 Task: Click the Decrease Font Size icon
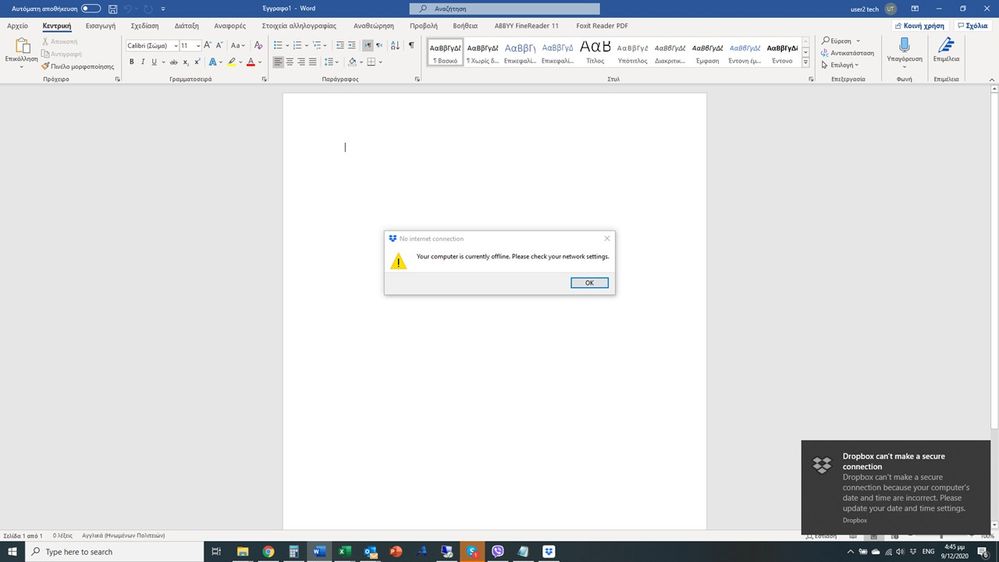[219, 45]
